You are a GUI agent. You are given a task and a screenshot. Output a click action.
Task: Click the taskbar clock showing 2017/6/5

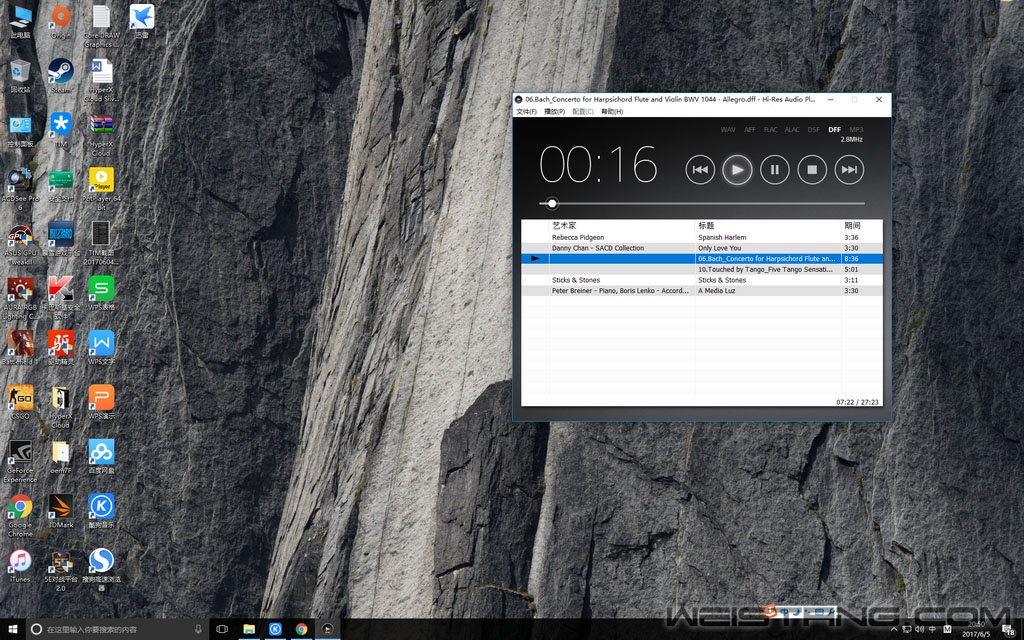(x=976, y=630)
